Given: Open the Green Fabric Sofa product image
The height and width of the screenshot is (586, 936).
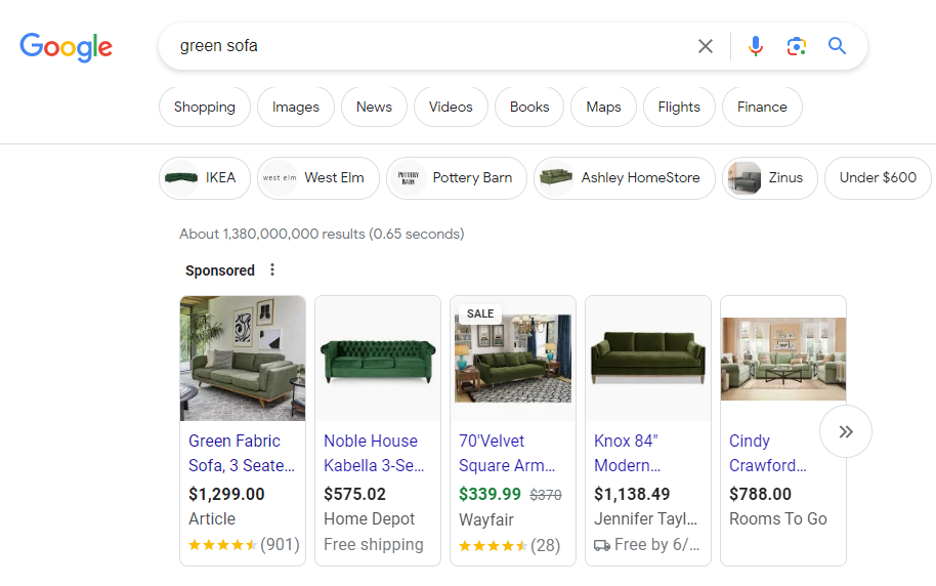Looking at the screenshot, I should coord(242,359).
